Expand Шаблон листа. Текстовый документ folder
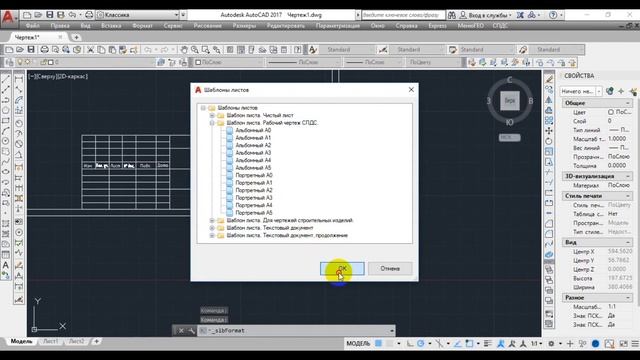The image size is (640, 360). coord(212,228)
